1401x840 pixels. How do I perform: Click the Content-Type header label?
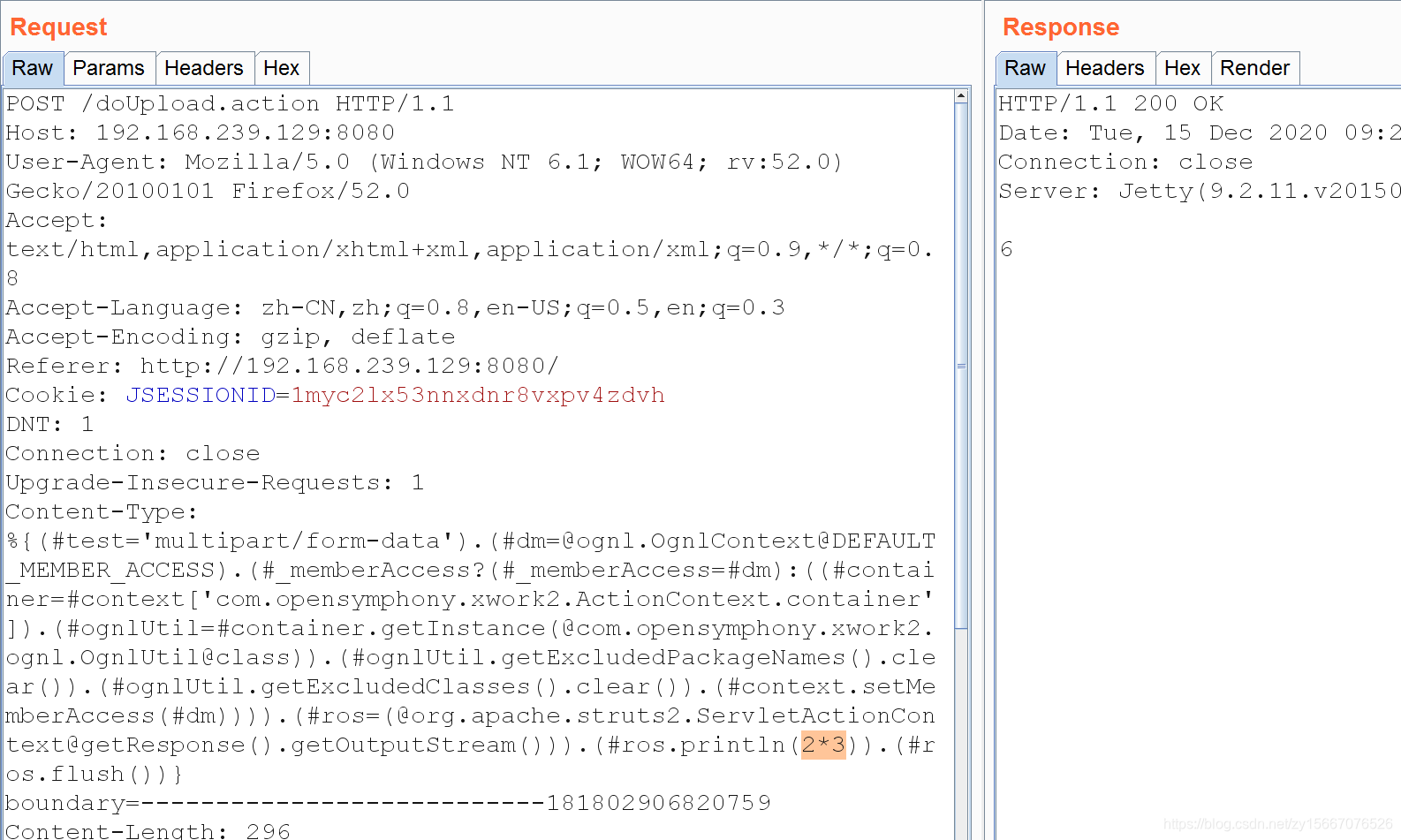[x=102, y=511]
